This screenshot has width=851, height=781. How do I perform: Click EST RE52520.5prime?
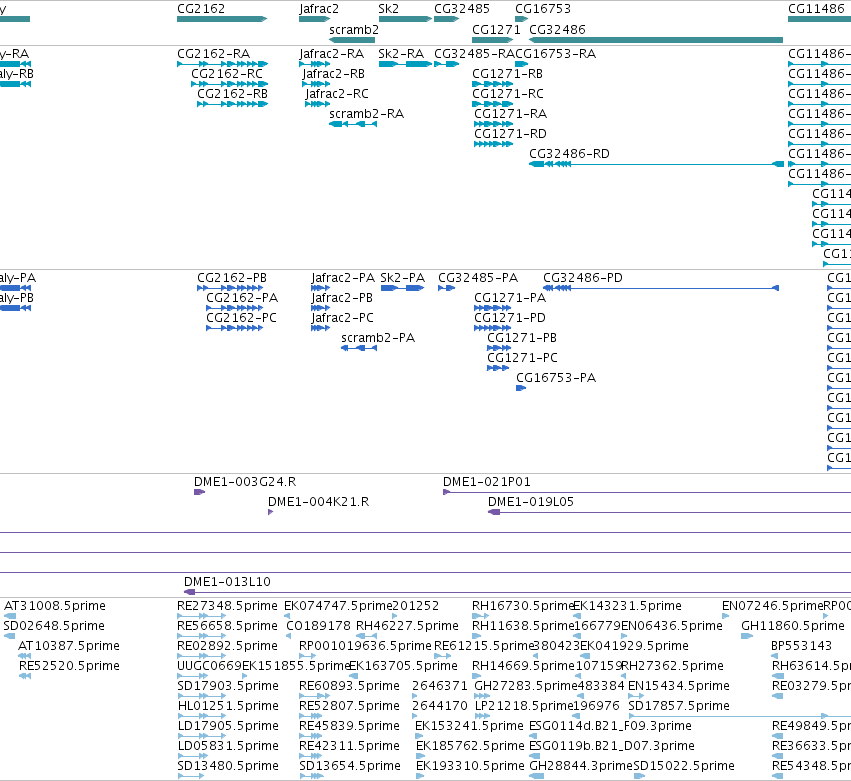(x=25, y=676)
